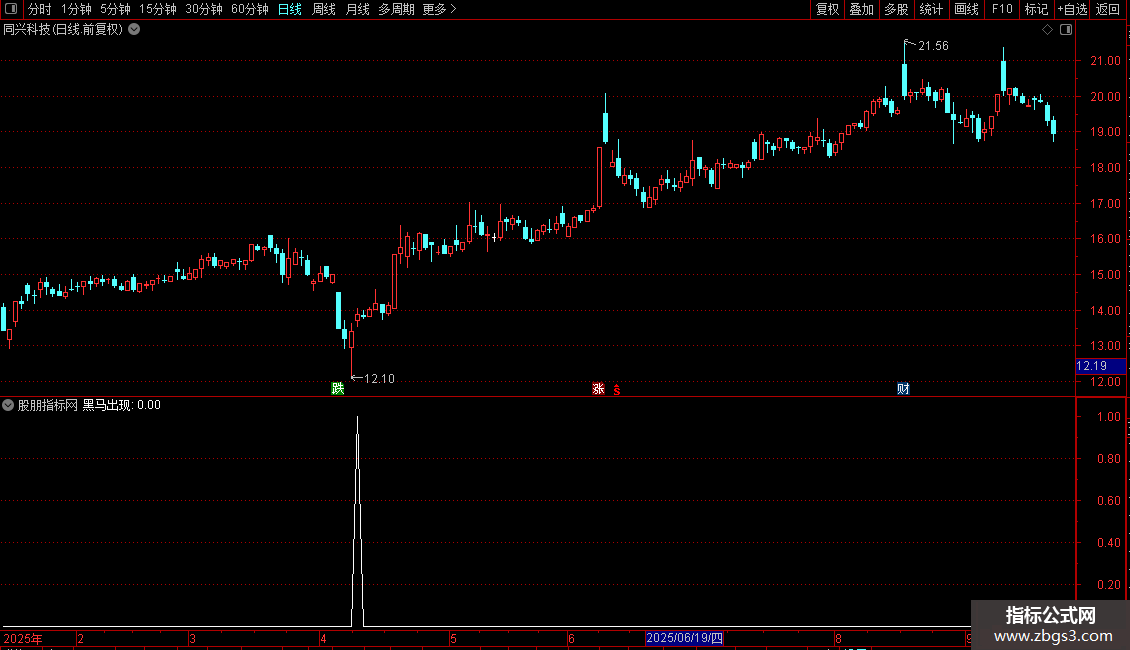The image size is (1130, 650).
Task: Select the 30分钟 period tab
Action: coord(203,9)
